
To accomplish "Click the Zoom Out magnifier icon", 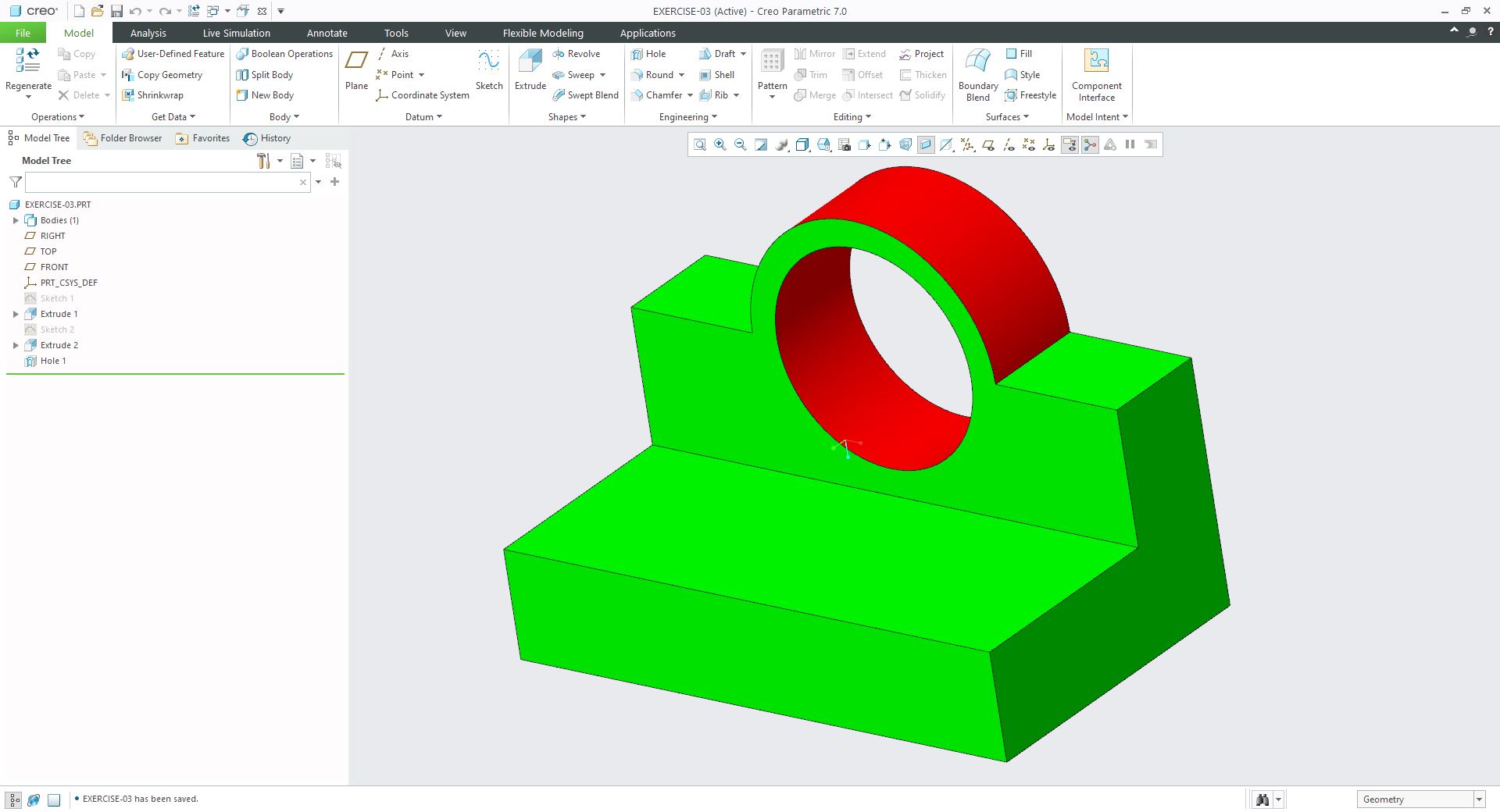I will tap(740, 144).
